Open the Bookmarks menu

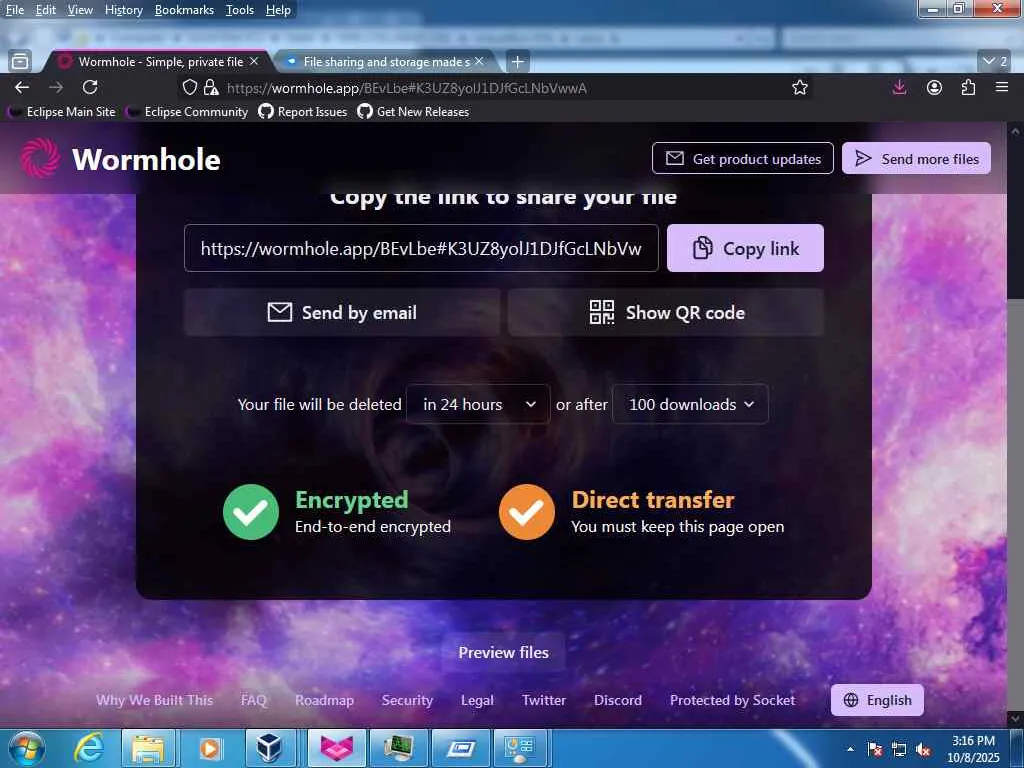(184, 10)
